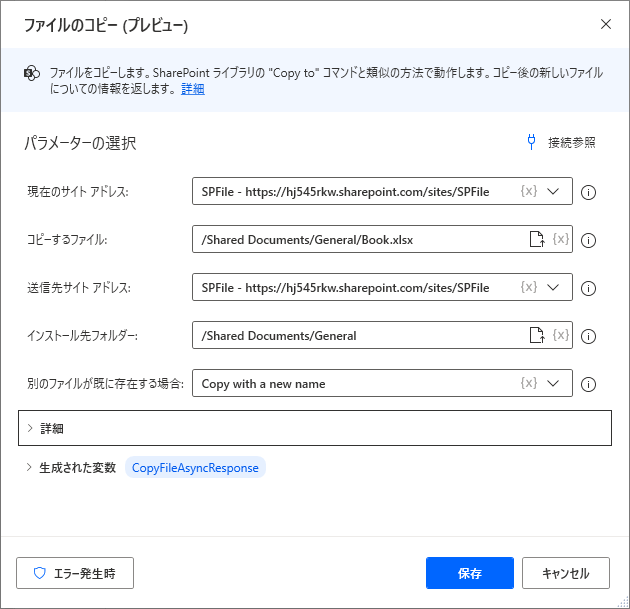Screen dimensions: 630x609
Task: Insert variable {x} in 現在のサイト アドレス field
Action: click(529, 191)
